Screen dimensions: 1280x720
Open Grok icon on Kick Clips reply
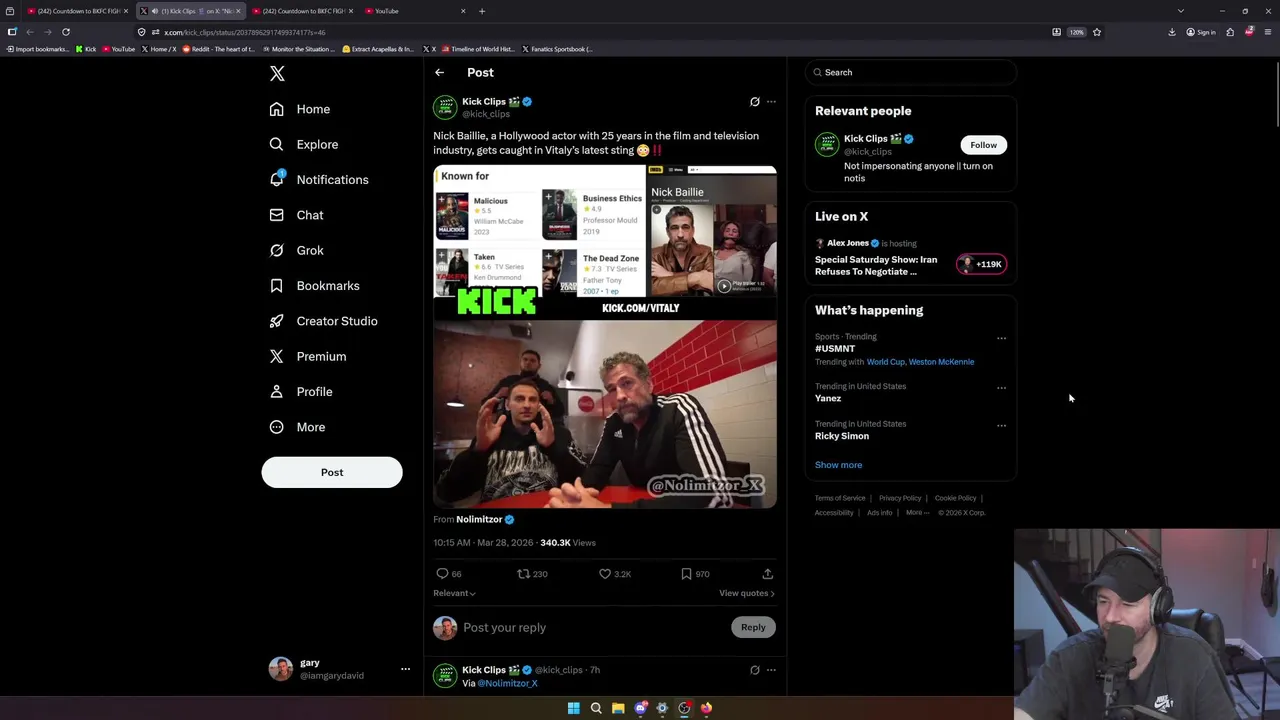point(755,670)
